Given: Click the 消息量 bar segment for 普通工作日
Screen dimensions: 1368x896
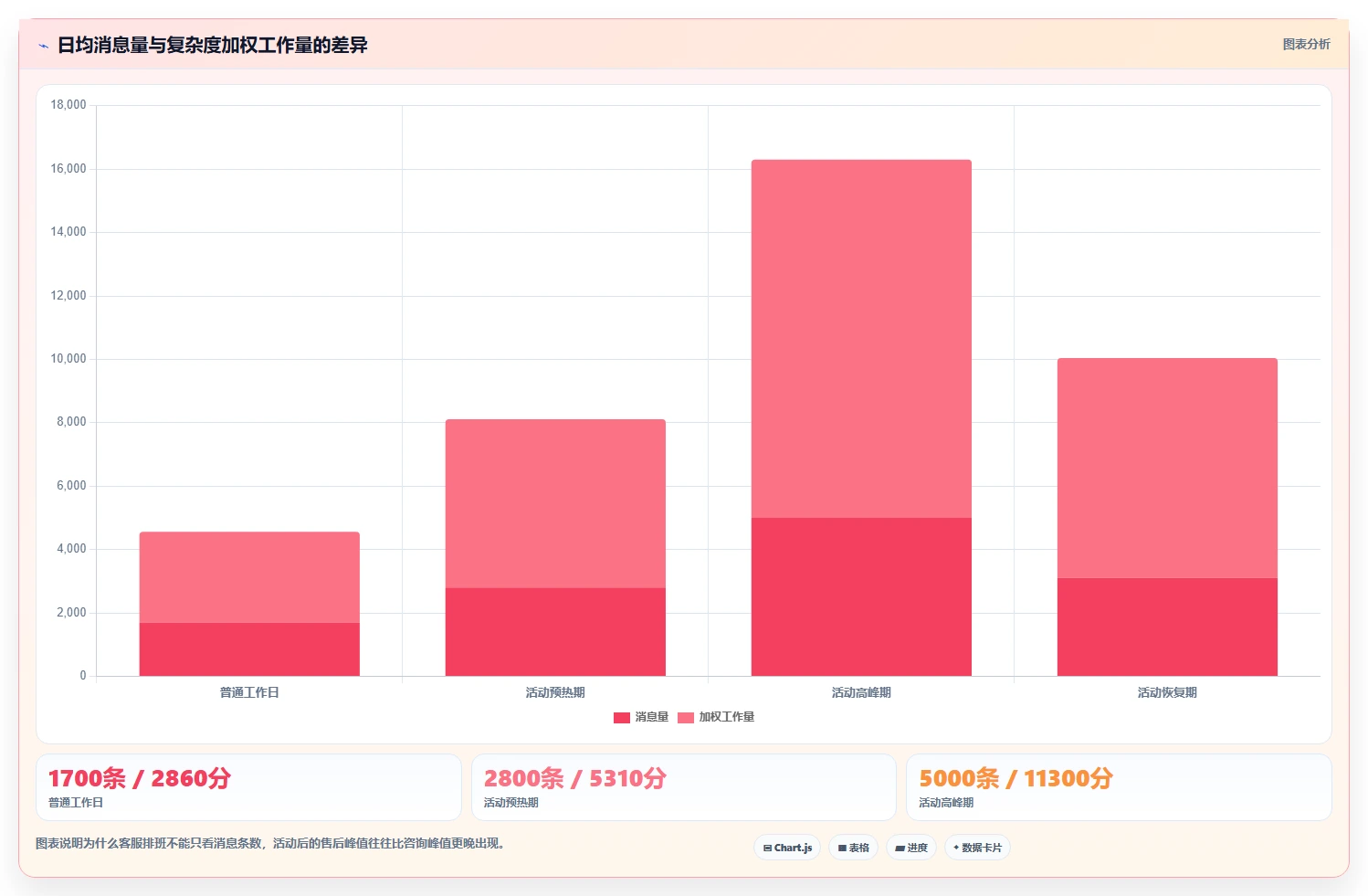Looking at the screenshot, I should [x=249, y=649].
